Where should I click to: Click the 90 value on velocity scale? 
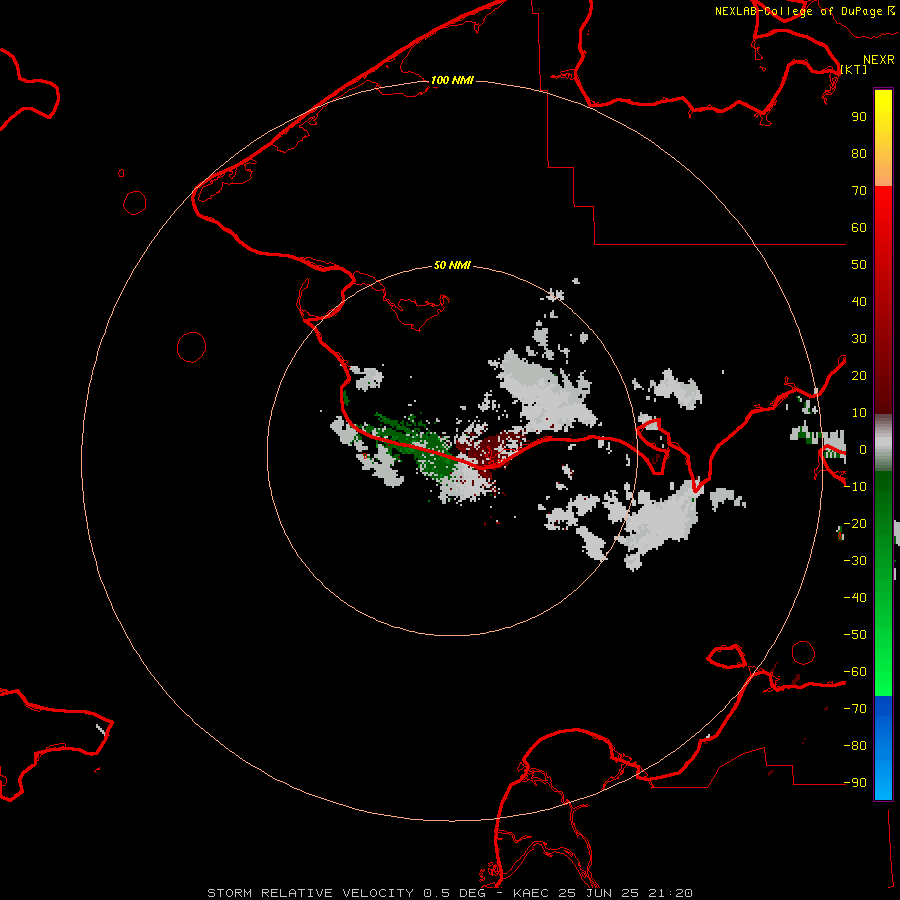pos(859,117)
